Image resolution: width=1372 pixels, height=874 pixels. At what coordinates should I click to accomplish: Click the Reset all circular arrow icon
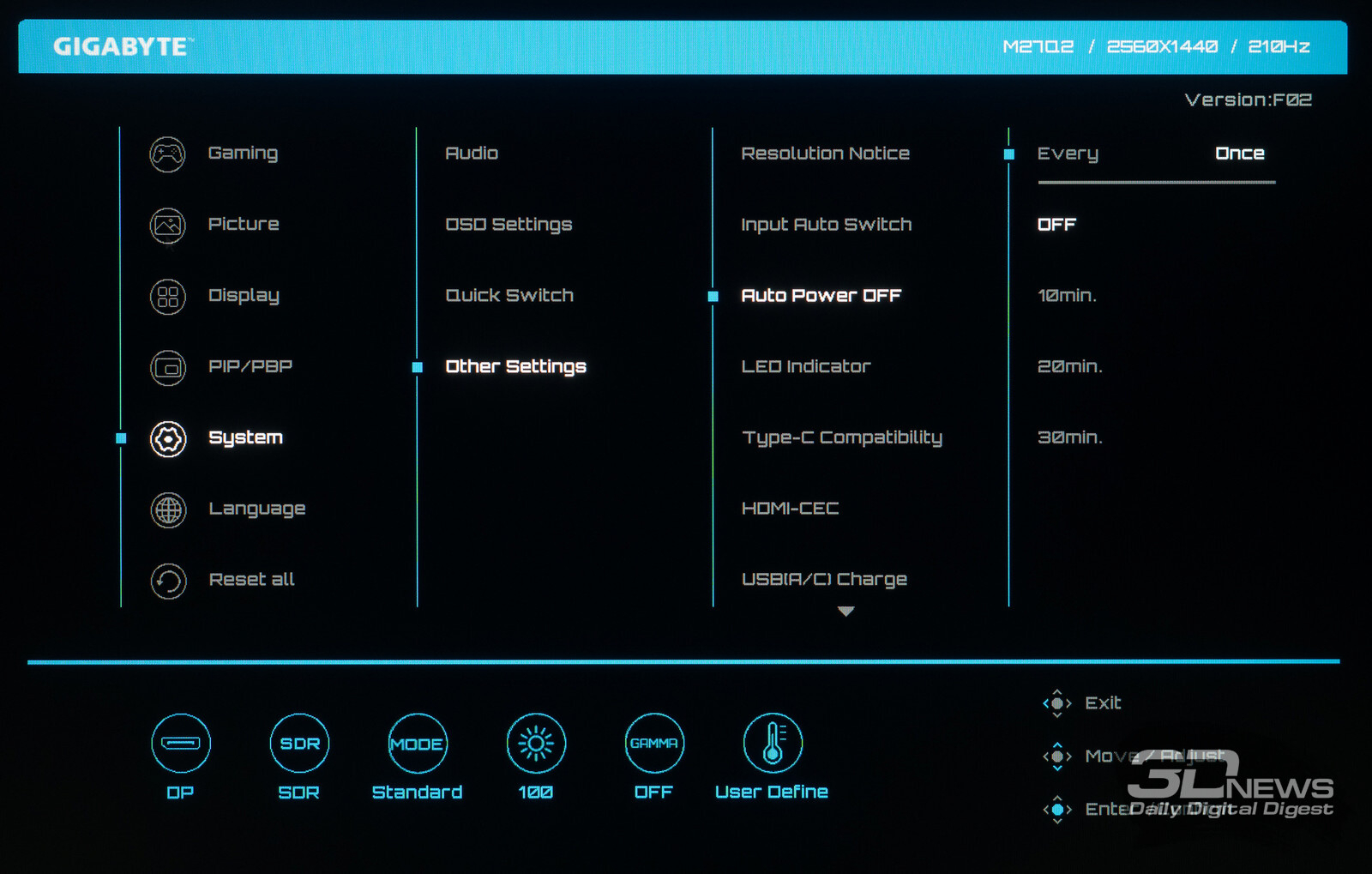click(x=168, y=582)
